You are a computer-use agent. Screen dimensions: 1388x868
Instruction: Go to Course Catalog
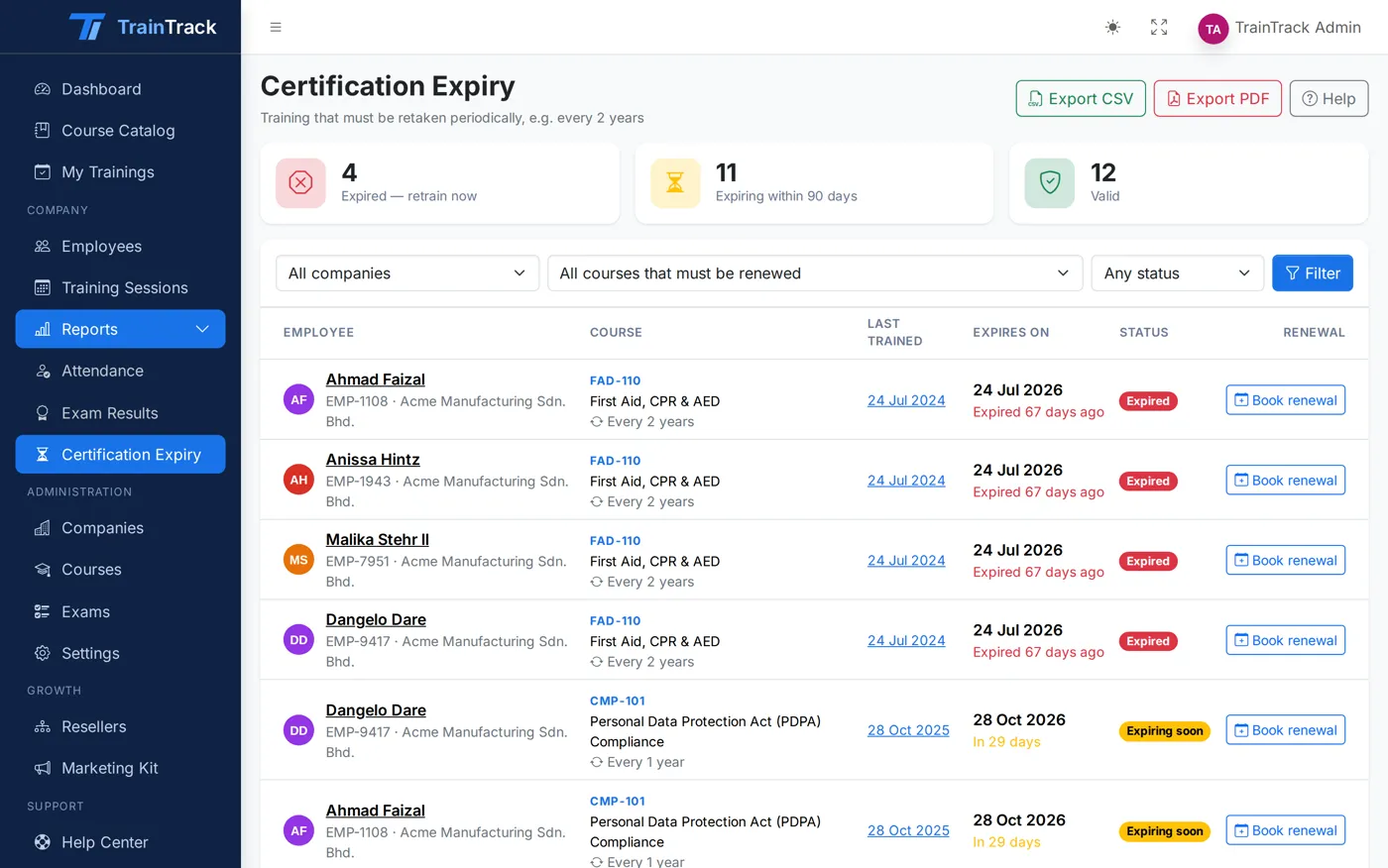(120, 131)
